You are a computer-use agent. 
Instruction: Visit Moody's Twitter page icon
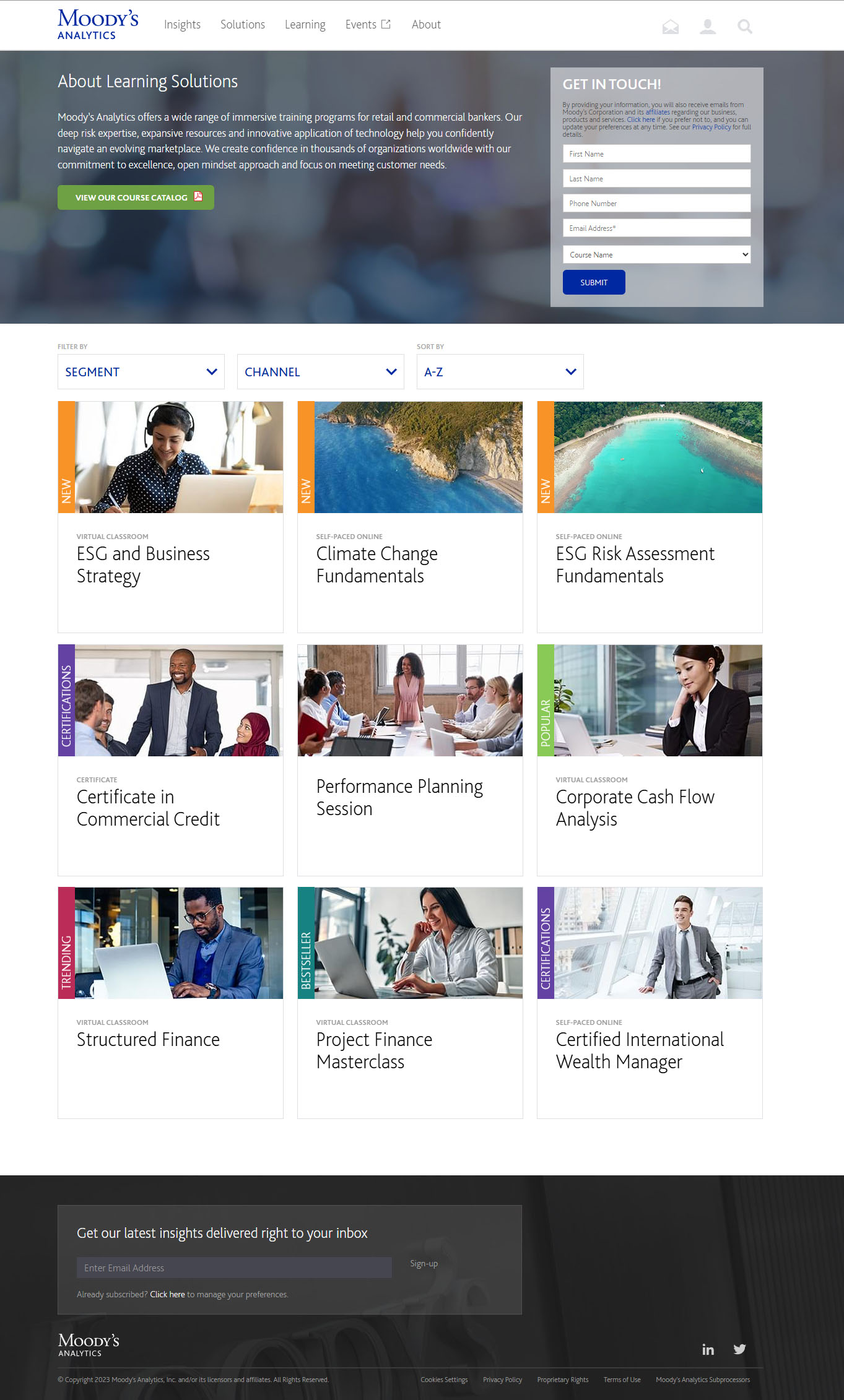coord(739,1349)
